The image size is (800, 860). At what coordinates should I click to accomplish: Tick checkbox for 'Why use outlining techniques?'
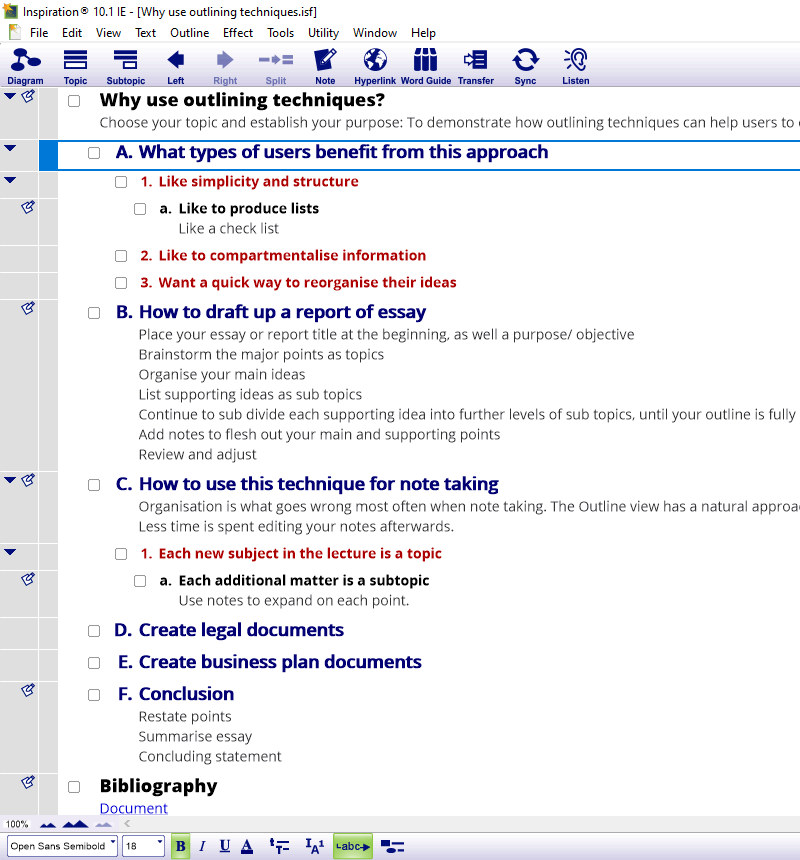point(74,101)
